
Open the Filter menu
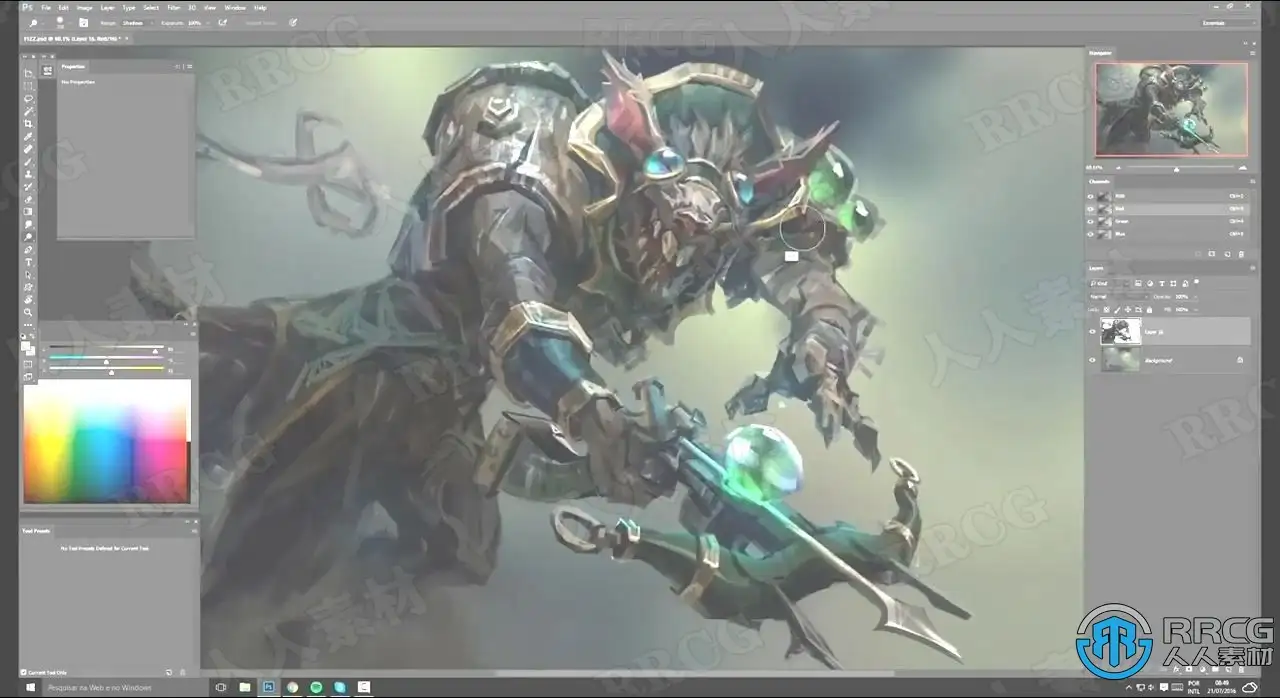coord(174,7)
